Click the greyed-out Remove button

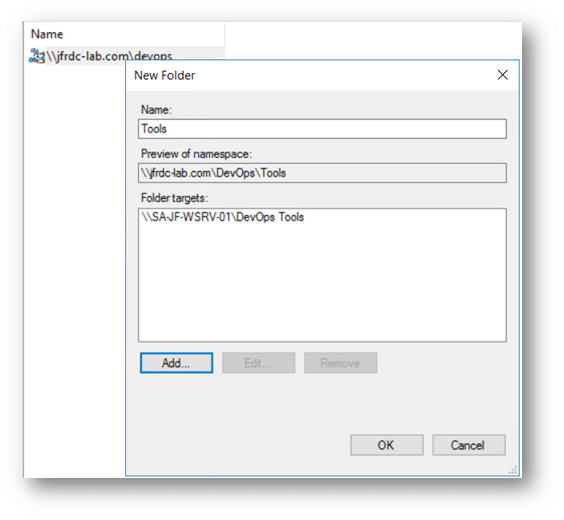coord(341,363)
